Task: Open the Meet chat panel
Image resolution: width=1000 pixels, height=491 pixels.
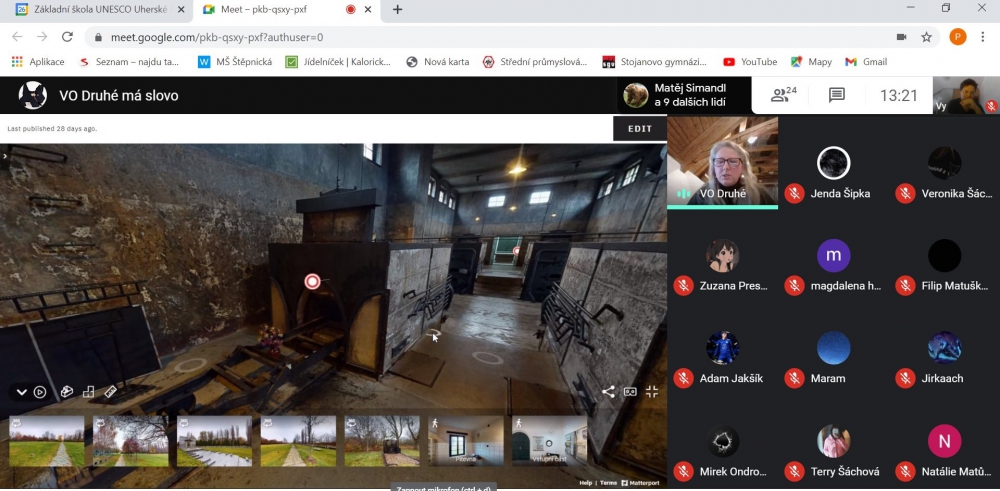Action: [x=837, y=96]
